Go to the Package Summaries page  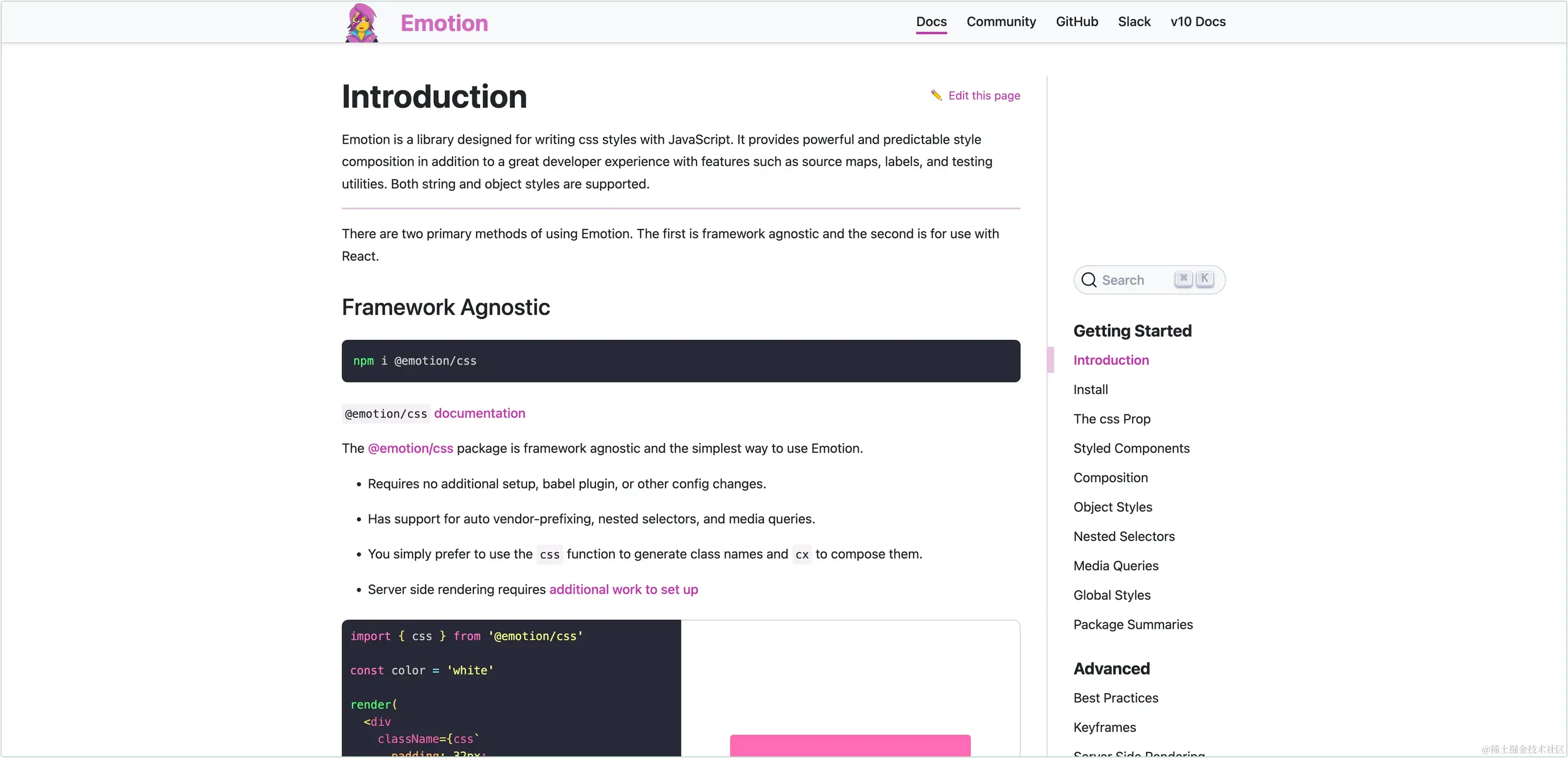pyautogui.click(x=1133, y=625)
